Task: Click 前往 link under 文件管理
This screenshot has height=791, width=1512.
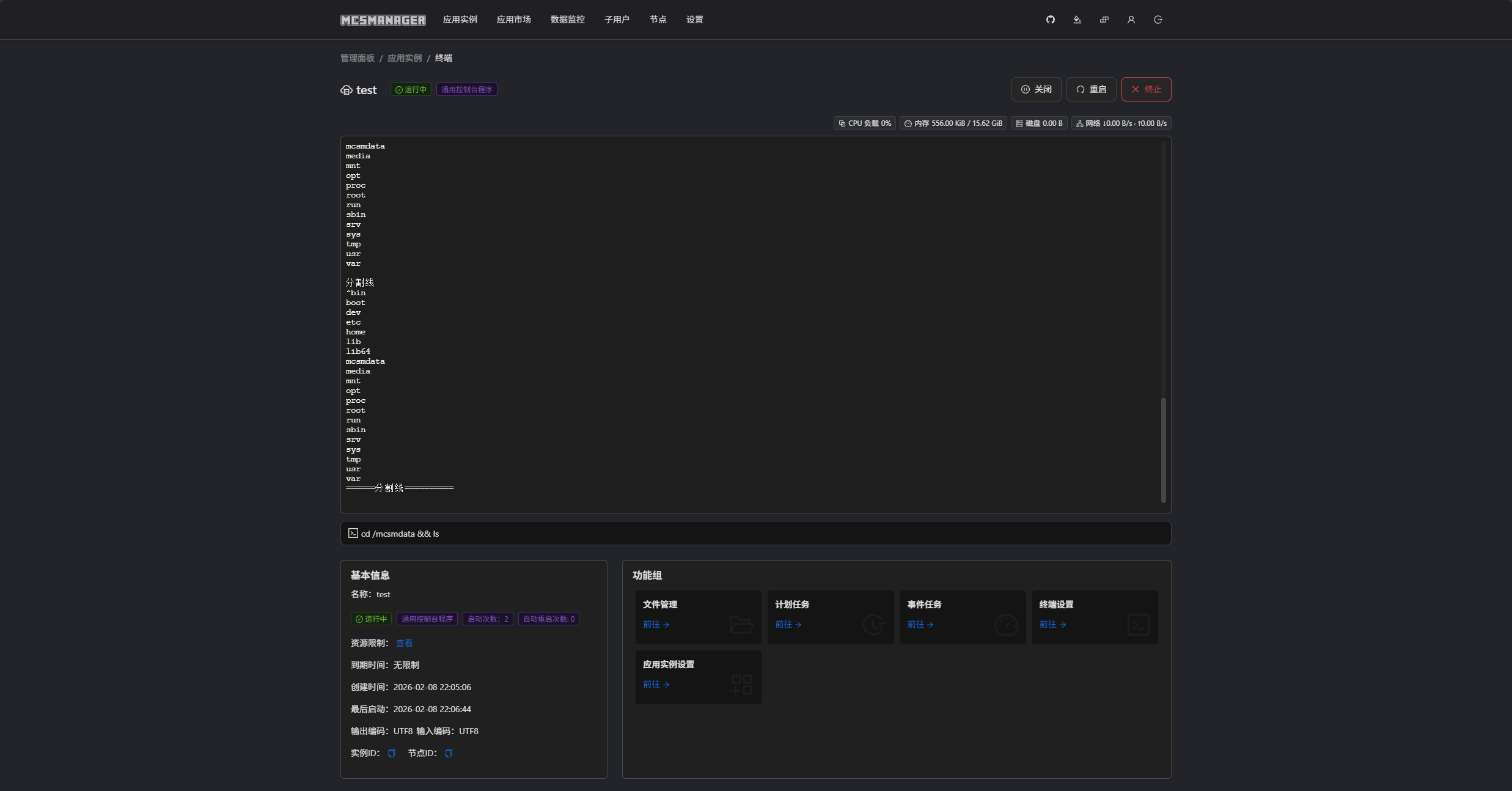Action: [656, 624]
